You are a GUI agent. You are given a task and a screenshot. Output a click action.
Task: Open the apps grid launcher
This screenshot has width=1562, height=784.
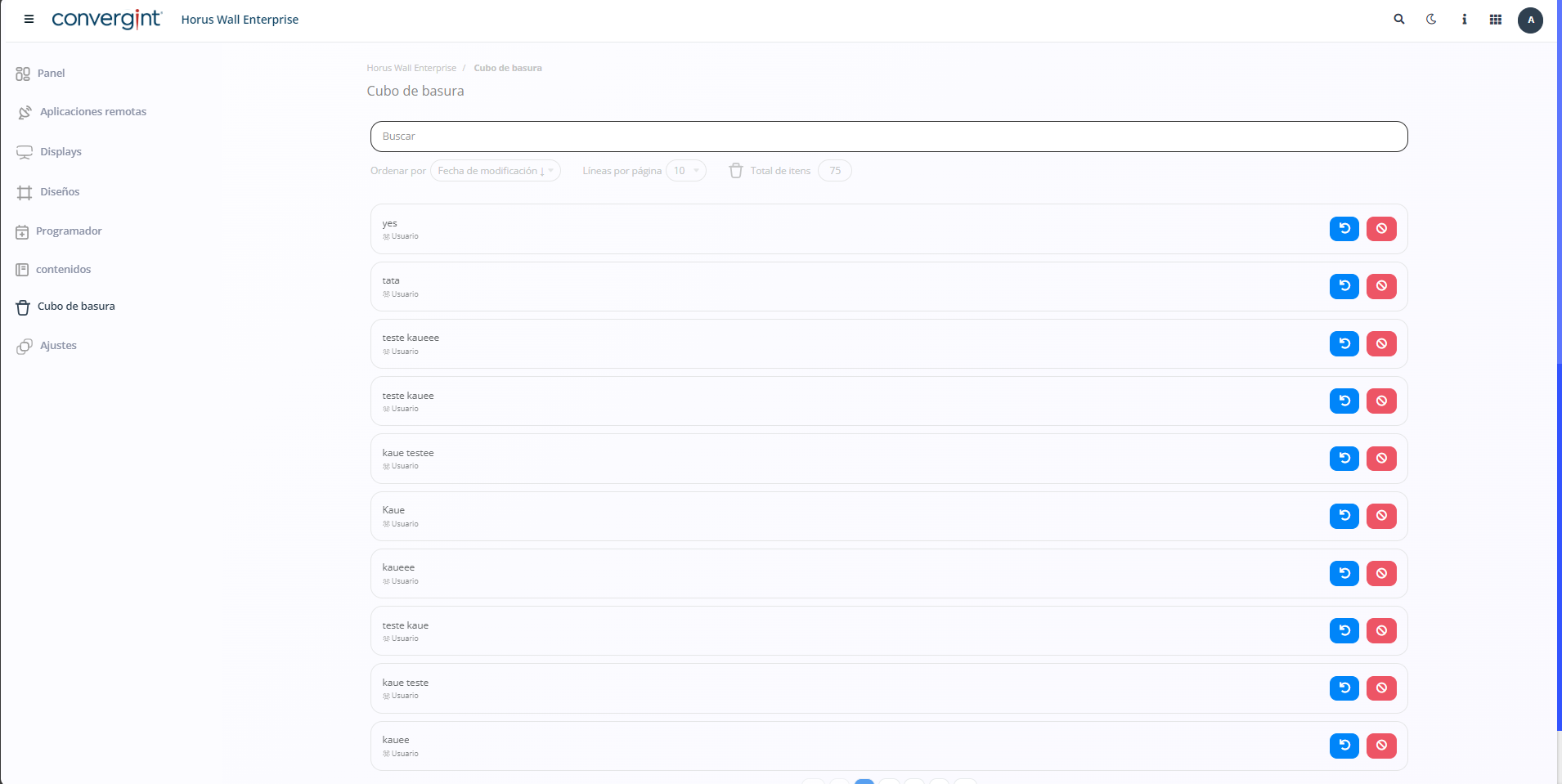click(1496, 19)
